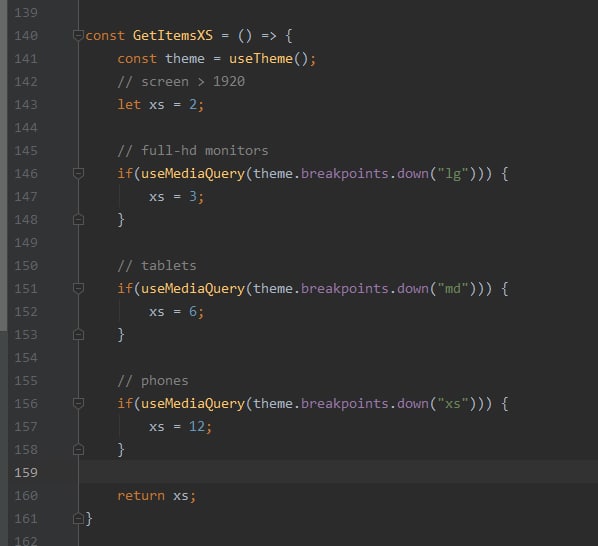The width and height of the screenshot is (598, 546).
Task: Click the comment "// tablets"
Action: (157, 266)
